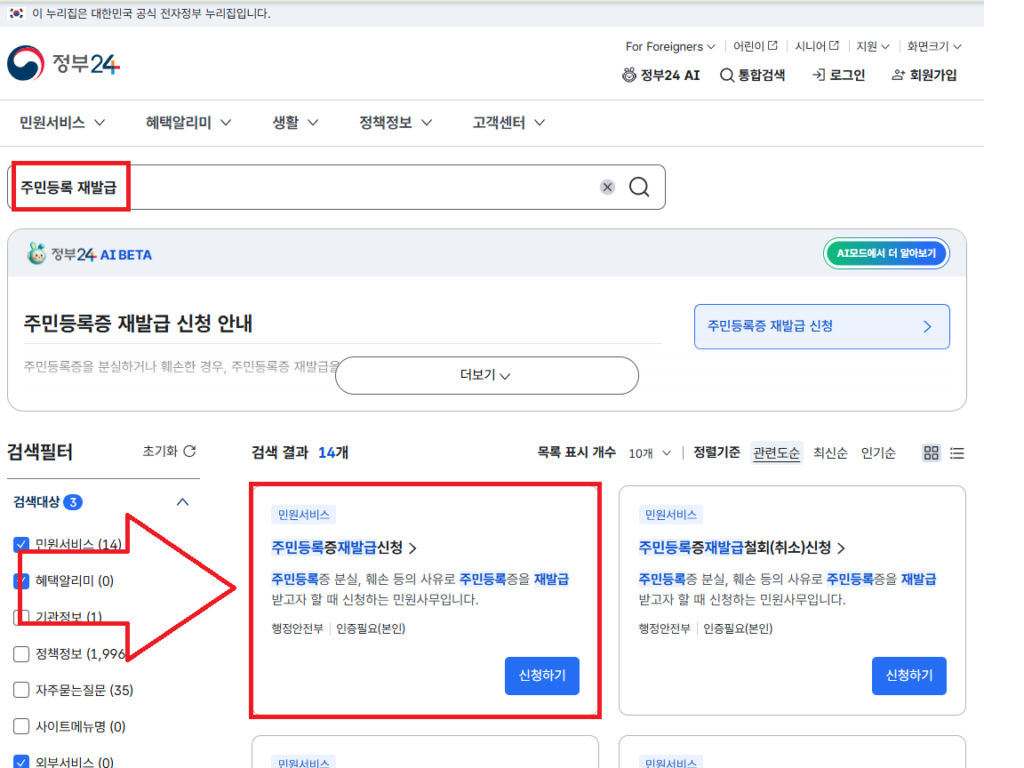The height and width of the screenshot is (768, 1024).
Task: Open the 어린이 external site link
Action: (755, 46)
